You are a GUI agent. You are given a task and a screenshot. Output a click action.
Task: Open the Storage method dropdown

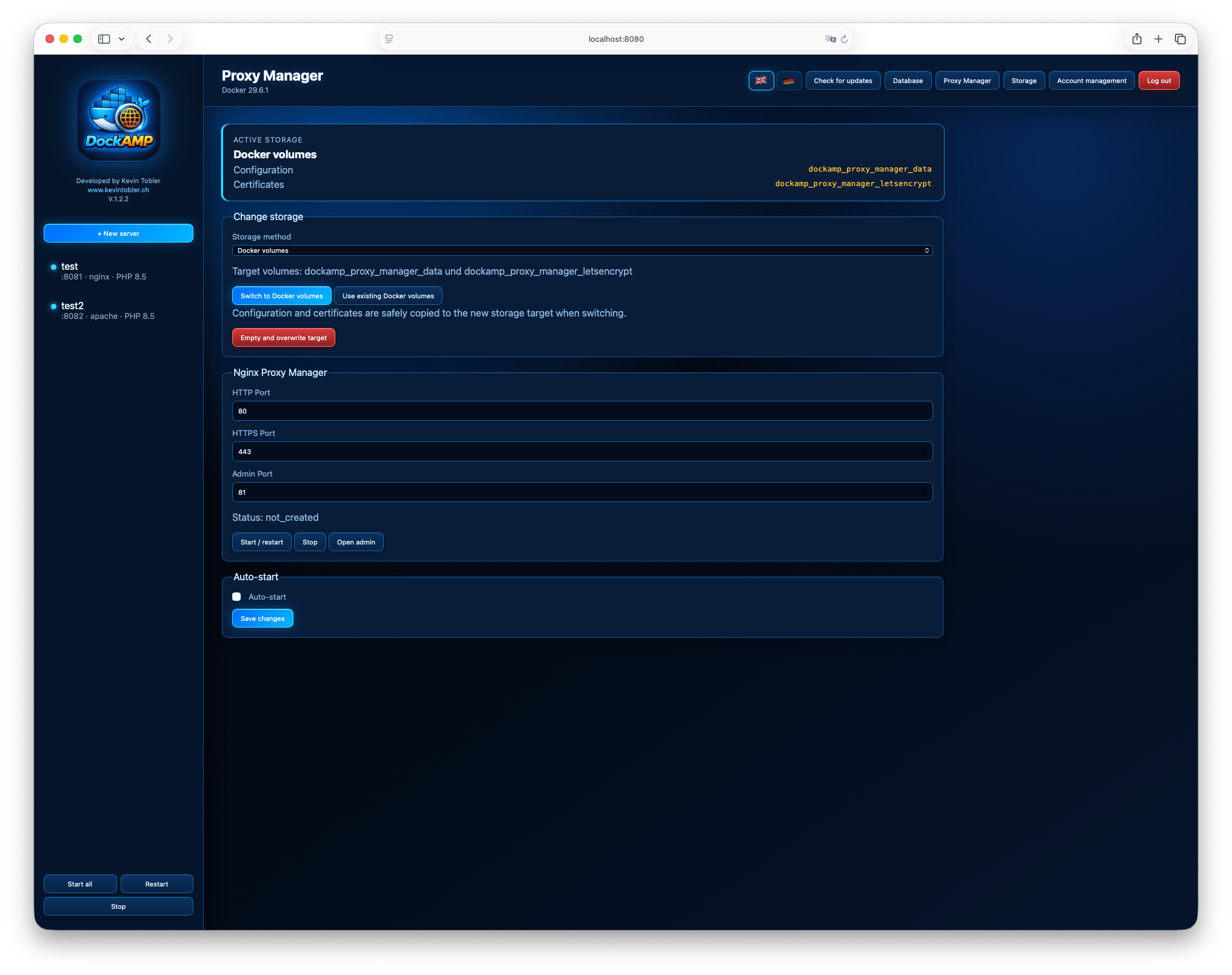[582, 250]
